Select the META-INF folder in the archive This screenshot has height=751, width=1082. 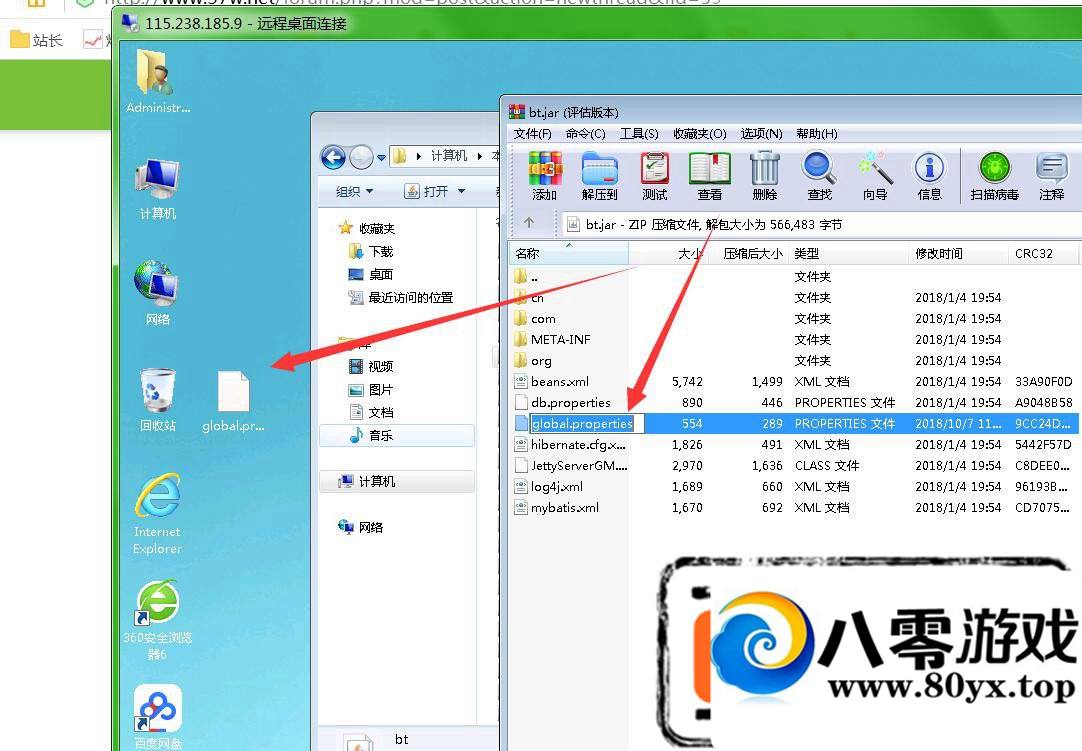point(794,340)
